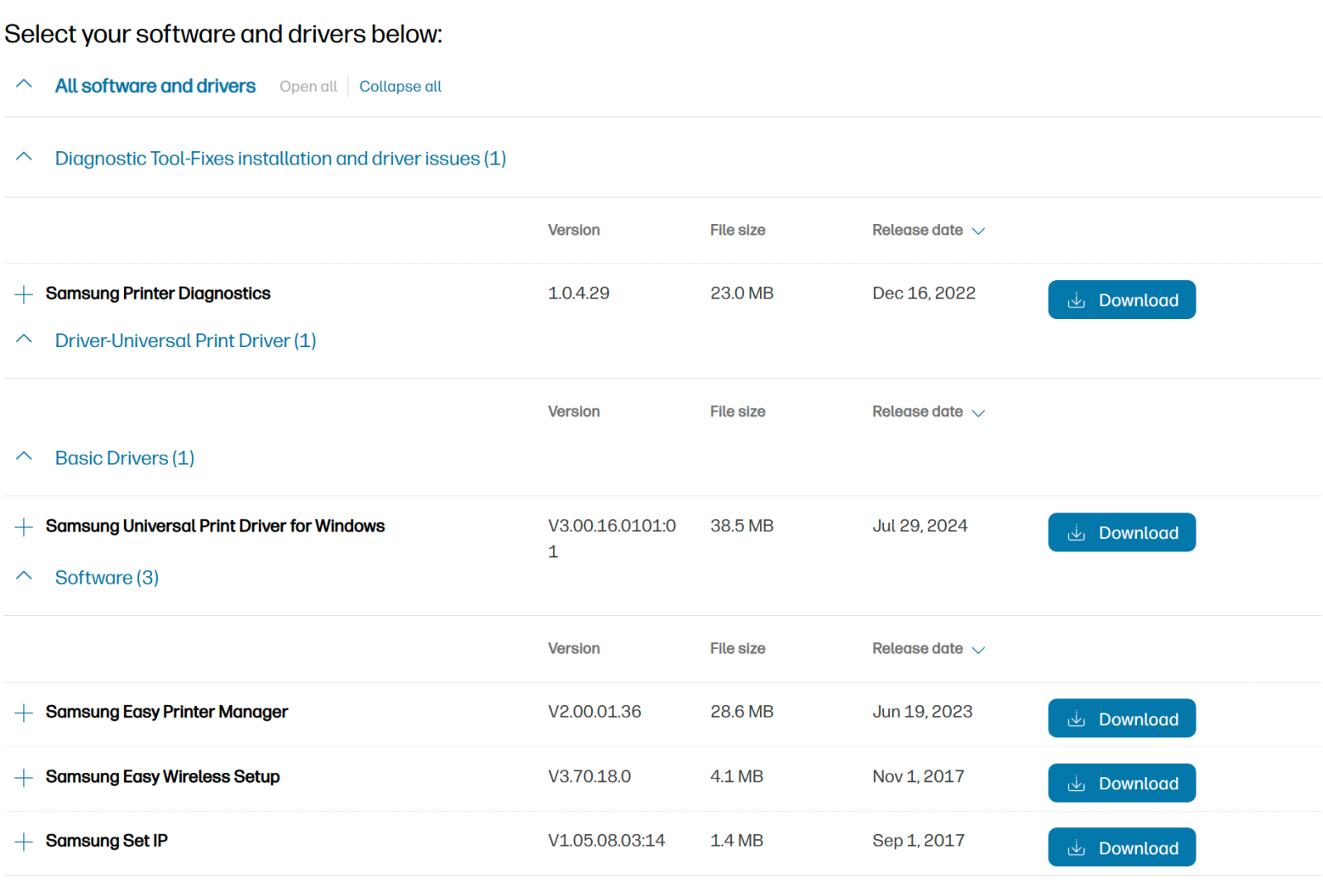Click the Basic Drivers (1) heading

(125, 458)
